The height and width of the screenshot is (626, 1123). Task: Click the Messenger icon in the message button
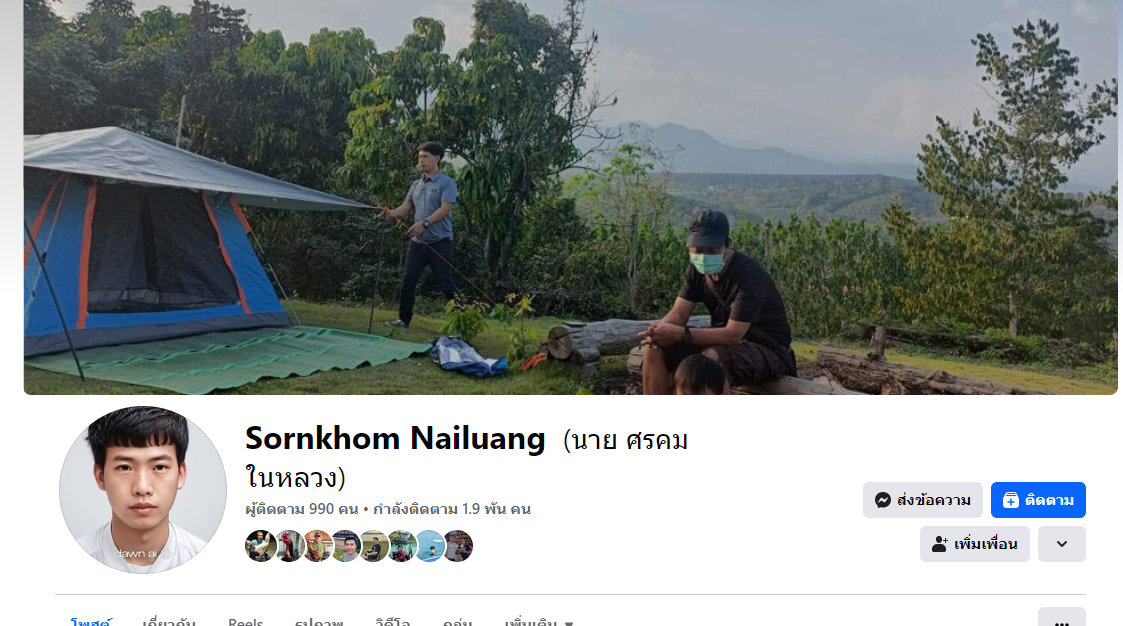pos(883,500)
